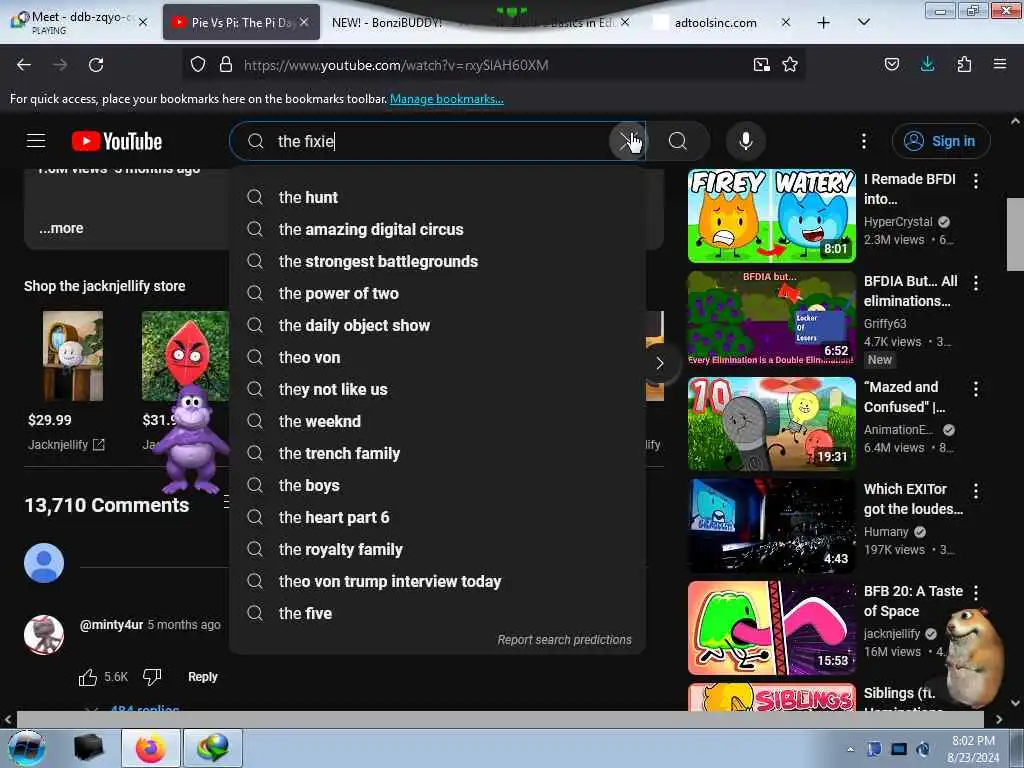Click the Manage bookmarks link
The width and height of the screenshot is (1024, 768).
tap(447, 99)
